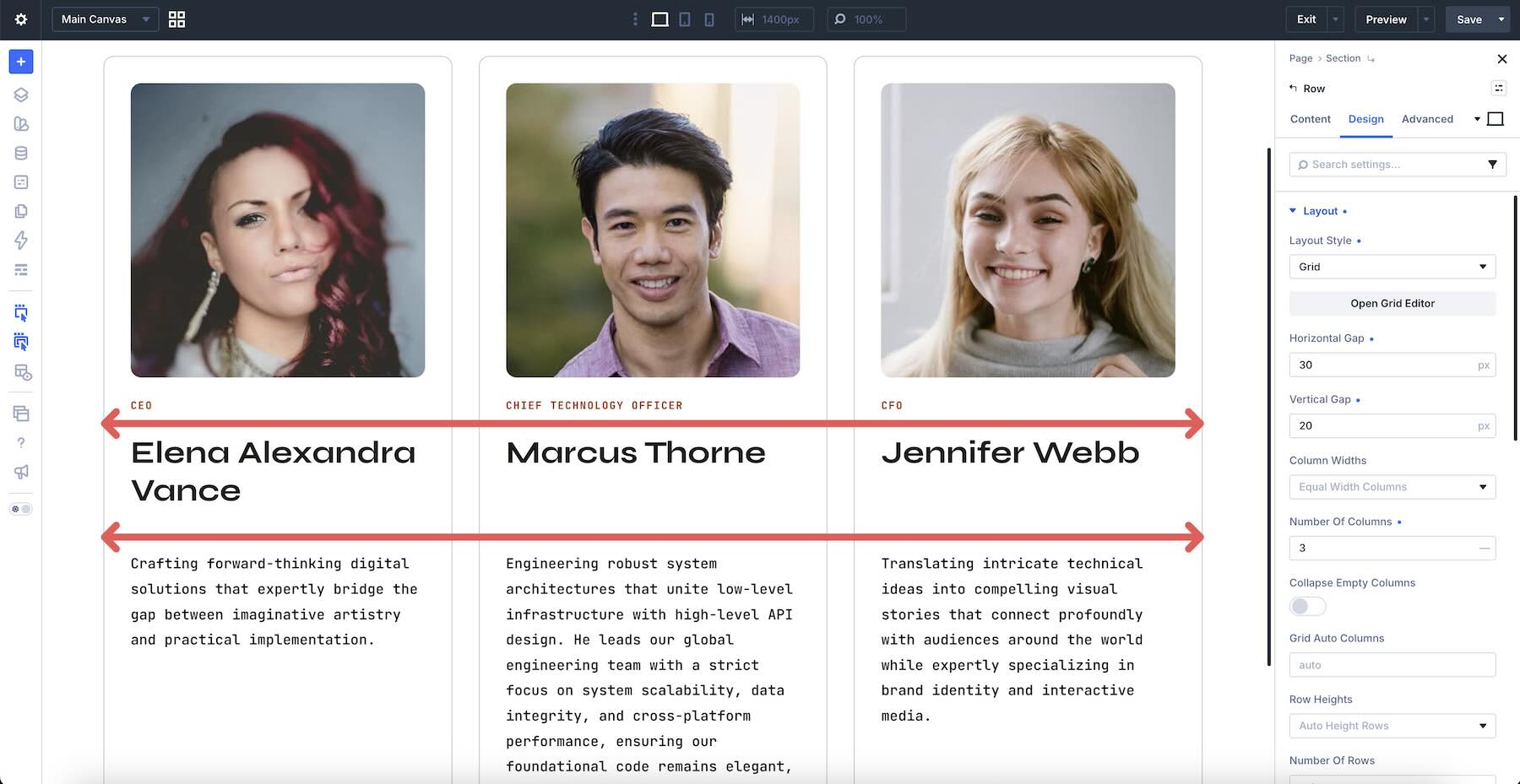This screenshot has width=1520, height=784.
Task: Click the Grid Auto Columns auto field
Action: tap(1392, 665)
